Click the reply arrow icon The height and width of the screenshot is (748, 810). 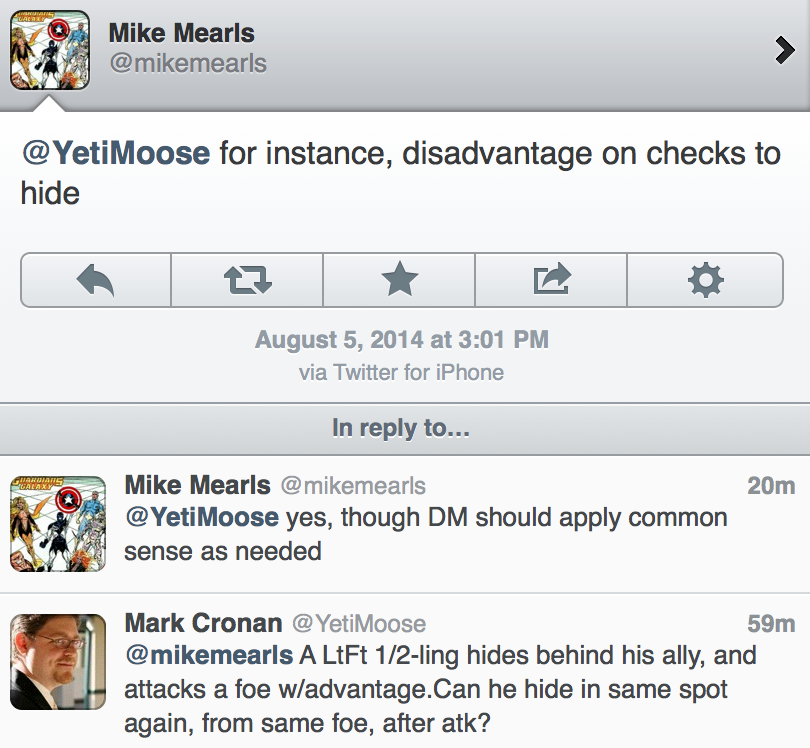[96, 280]
